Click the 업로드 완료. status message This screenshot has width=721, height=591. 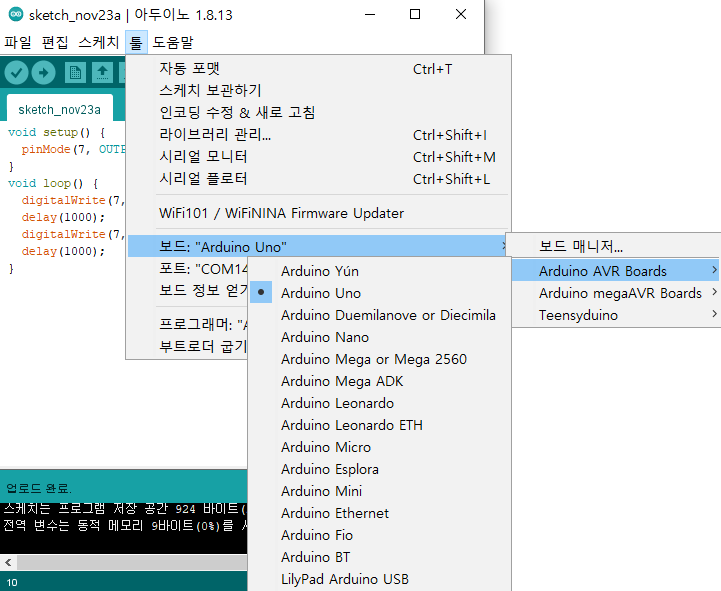click(x=39, y=488)
